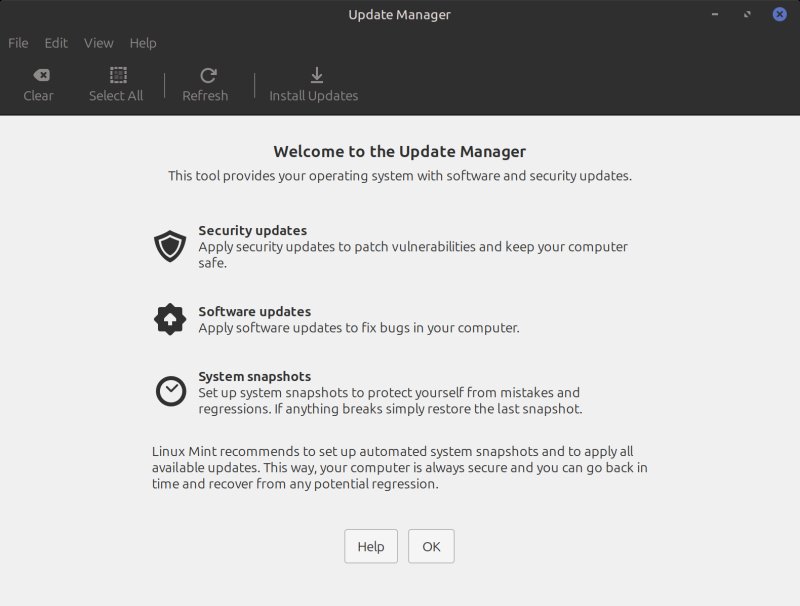Click the Update Manager title bar

pos(400,14)
